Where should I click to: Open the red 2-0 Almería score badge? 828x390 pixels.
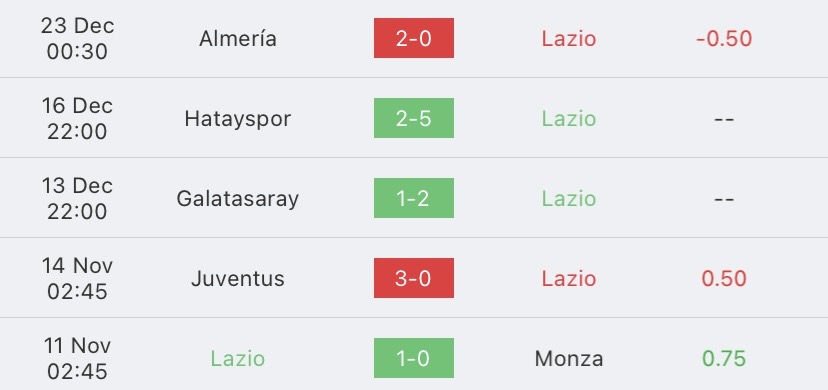pyautogui.click(x=413, y=38)
